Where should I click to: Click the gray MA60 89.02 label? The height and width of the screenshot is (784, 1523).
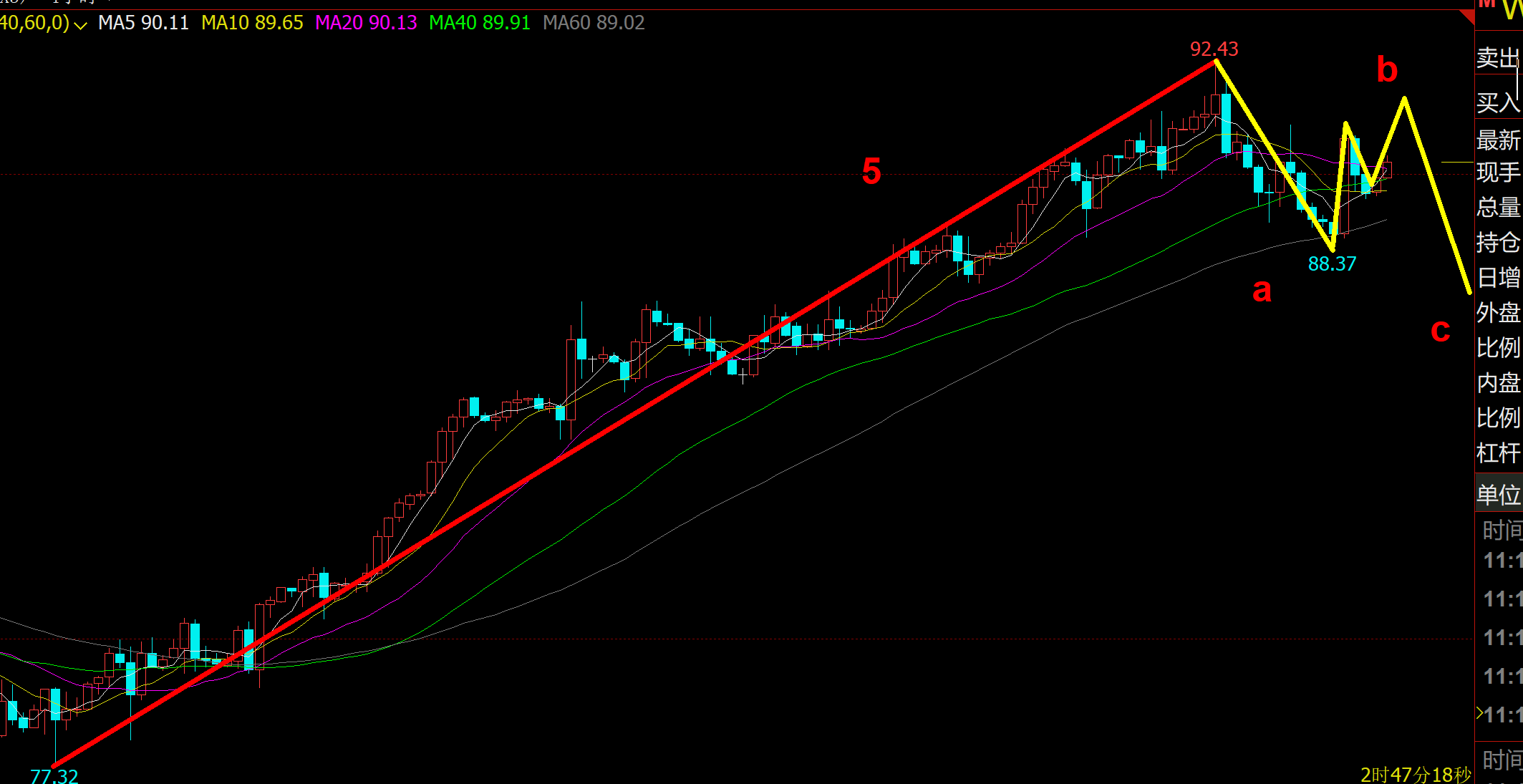tap(594, 23)
